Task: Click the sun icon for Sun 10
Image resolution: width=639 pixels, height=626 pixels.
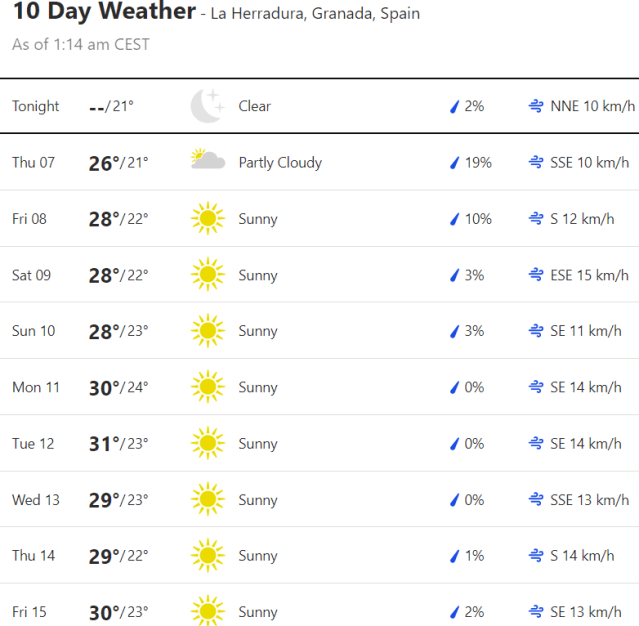Action: (x=207, y=331)
